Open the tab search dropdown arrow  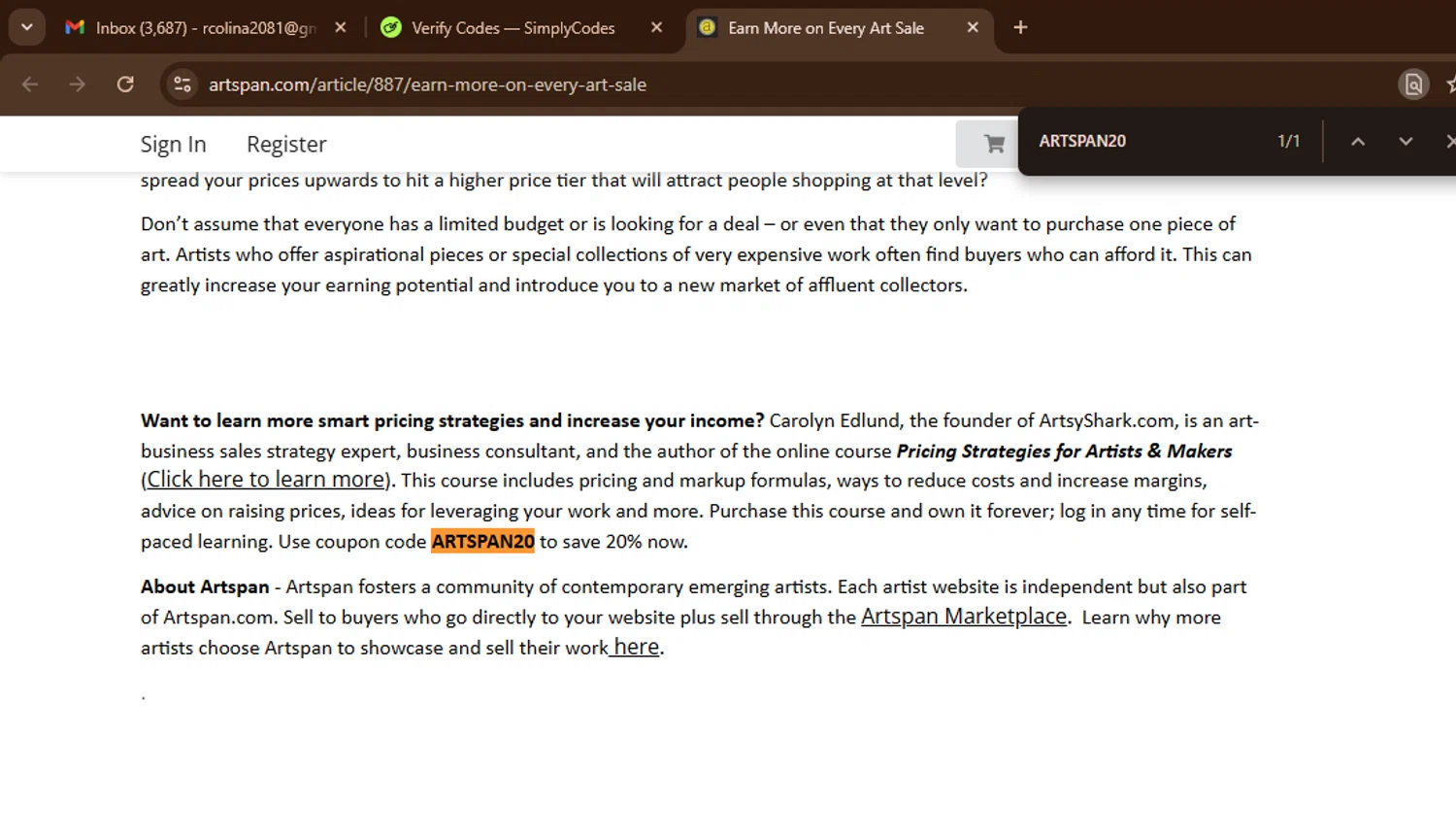point(27,27)
